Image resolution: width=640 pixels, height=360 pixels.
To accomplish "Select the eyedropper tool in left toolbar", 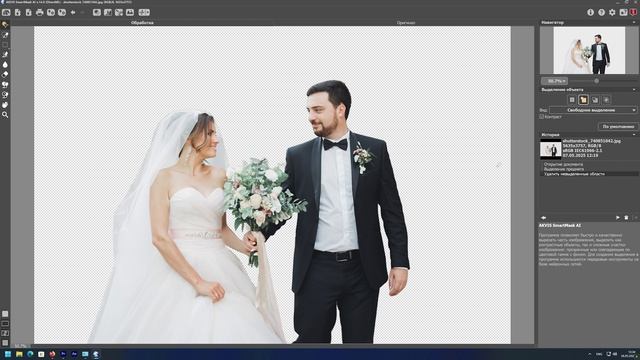I will tap(5, 35).
